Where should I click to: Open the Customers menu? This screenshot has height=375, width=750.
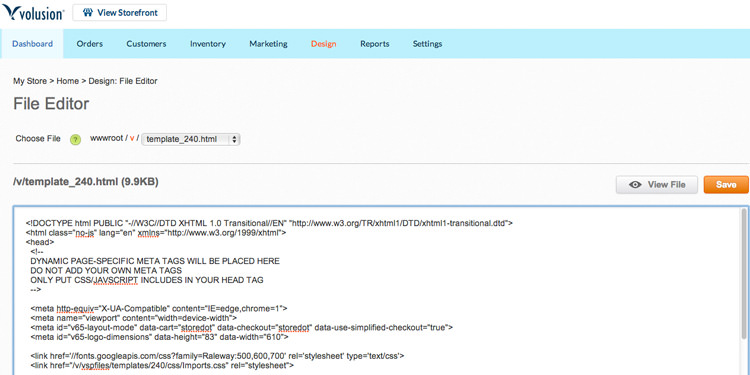click(x=146, y=44)
